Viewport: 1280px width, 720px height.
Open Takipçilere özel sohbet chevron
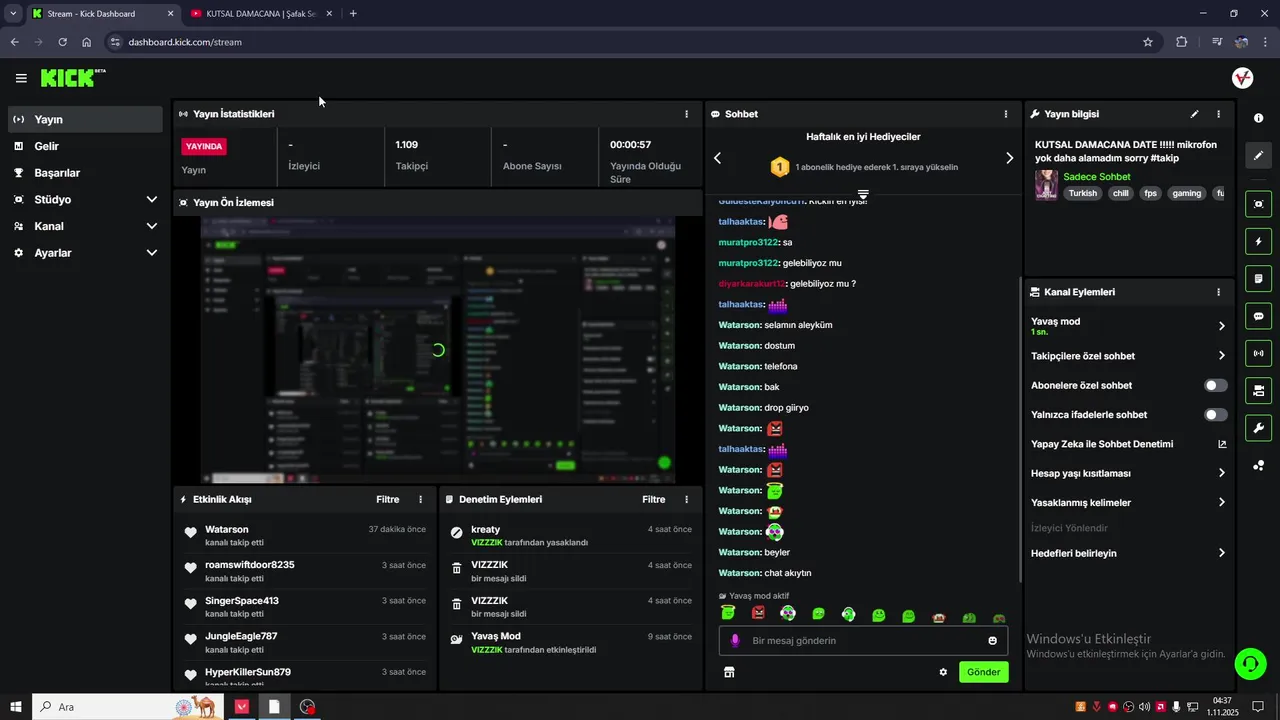point(1221,356)
